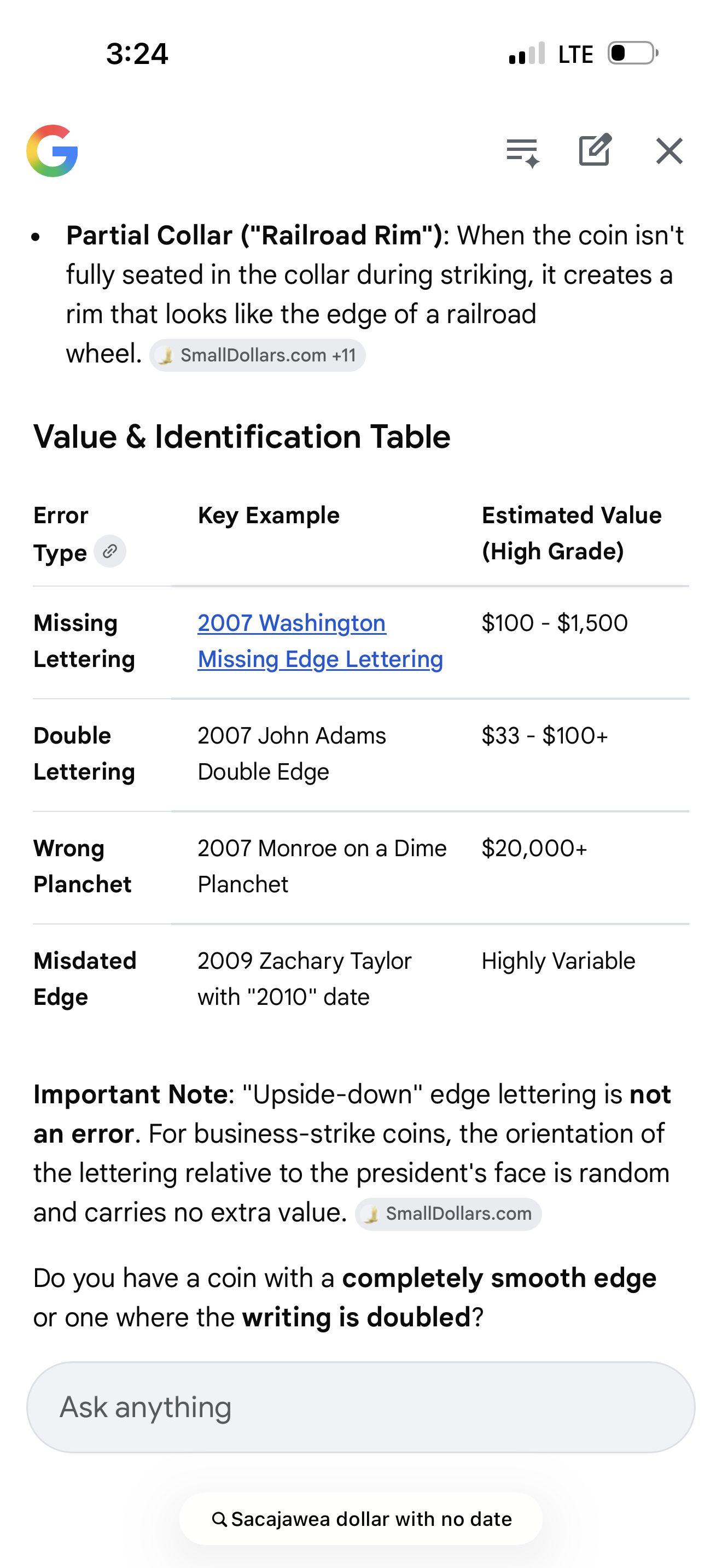Tap the Key Example column header
The width and height of the screenshot is (722, 1568).
269,516
